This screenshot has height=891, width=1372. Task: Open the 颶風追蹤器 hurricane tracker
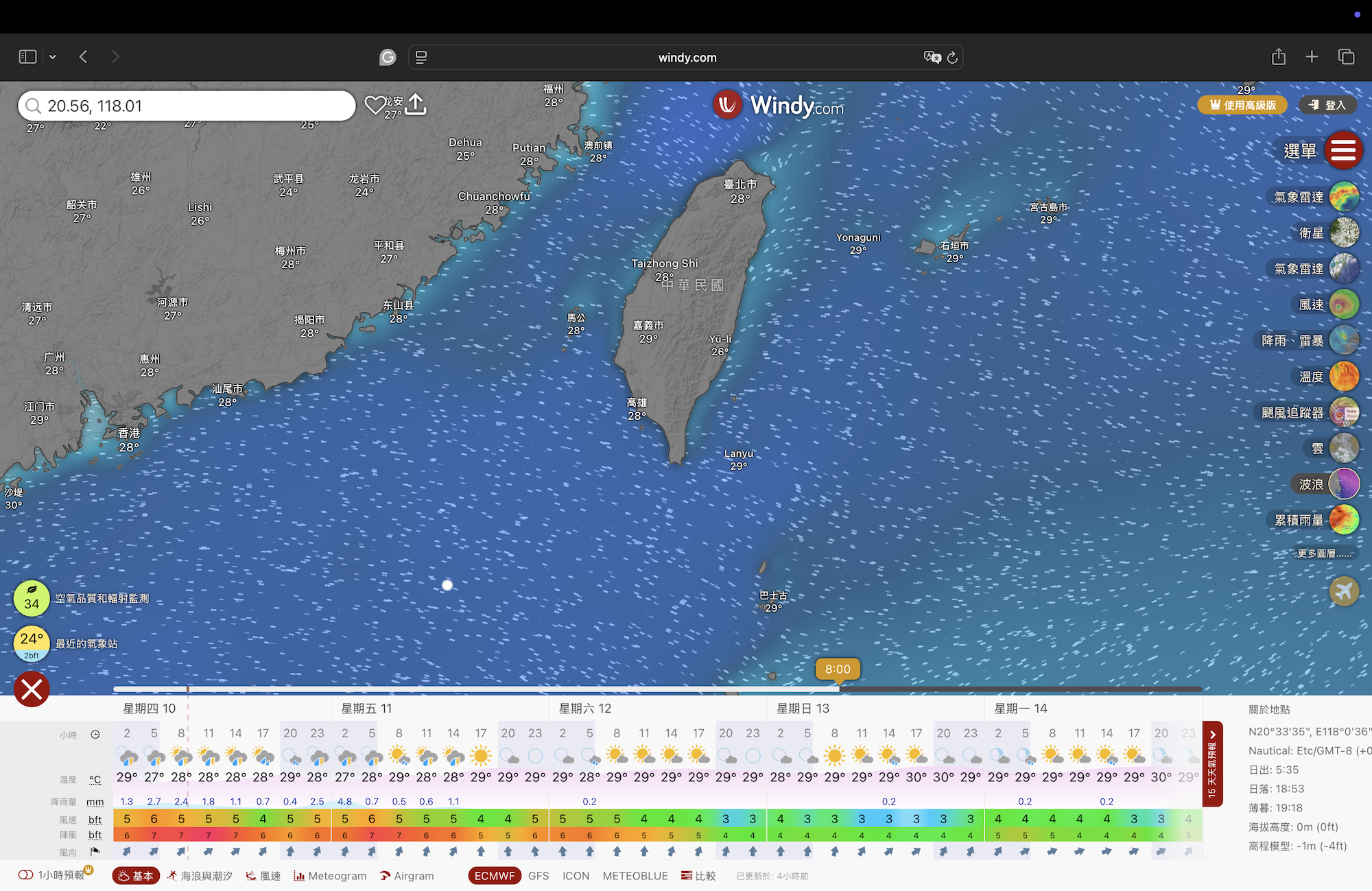coord(1343,412)
